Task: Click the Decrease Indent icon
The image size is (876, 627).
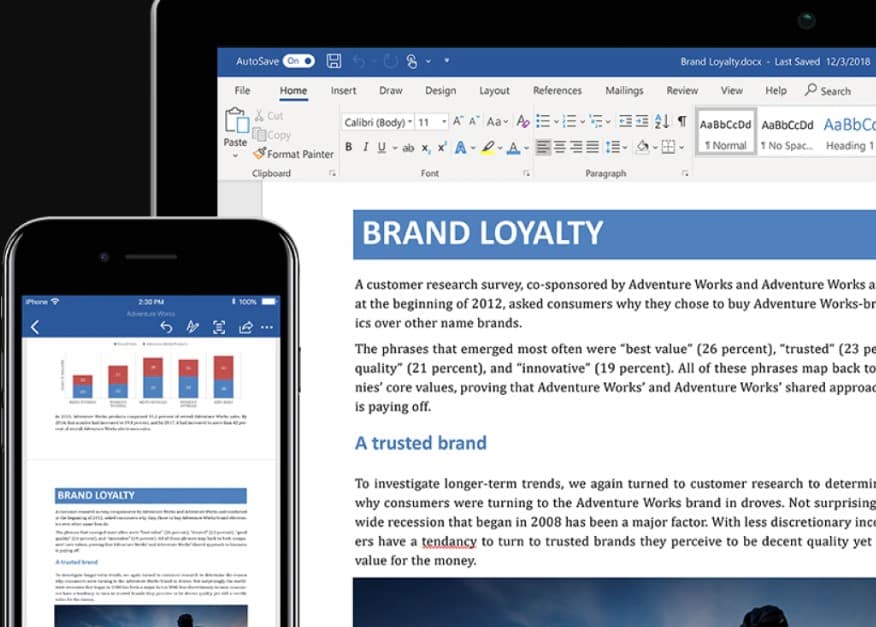Action: coord(626,121)
